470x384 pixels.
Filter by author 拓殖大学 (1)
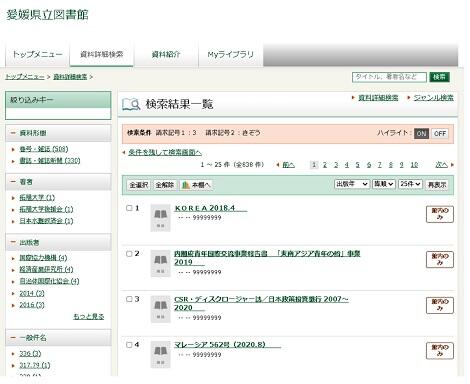pyautogui.click(x=37, y=197)
